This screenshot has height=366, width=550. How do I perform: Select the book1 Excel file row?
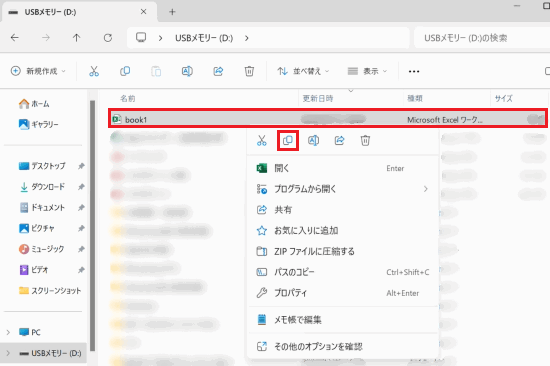pyautogui.click(x=328, y=118)
